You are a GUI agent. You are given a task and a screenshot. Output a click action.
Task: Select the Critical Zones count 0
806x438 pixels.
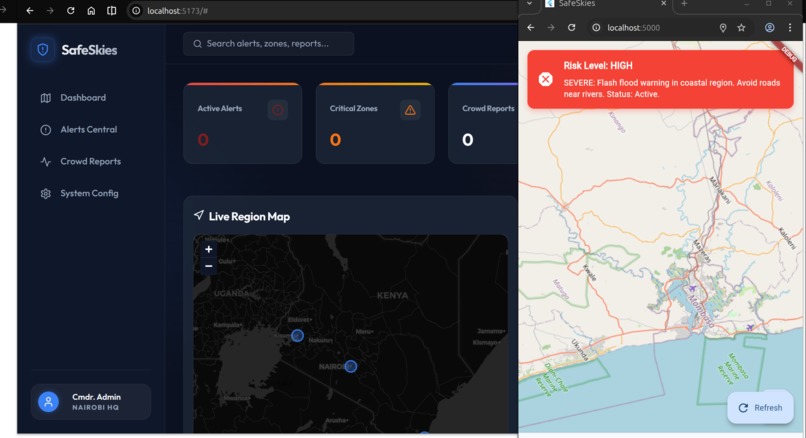click(x=335, y=140)
